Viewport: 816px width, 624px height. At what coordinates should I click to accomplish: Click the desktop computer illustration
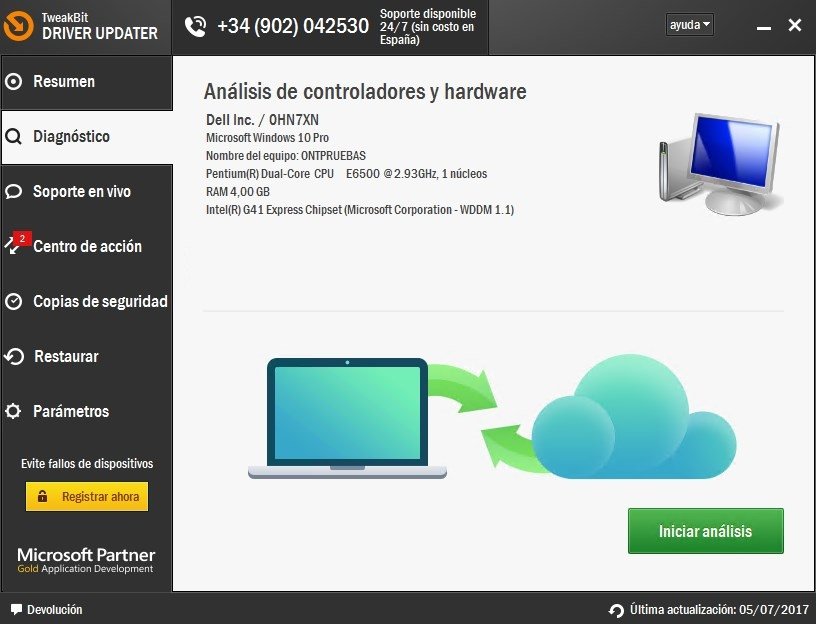click(721, 164)
